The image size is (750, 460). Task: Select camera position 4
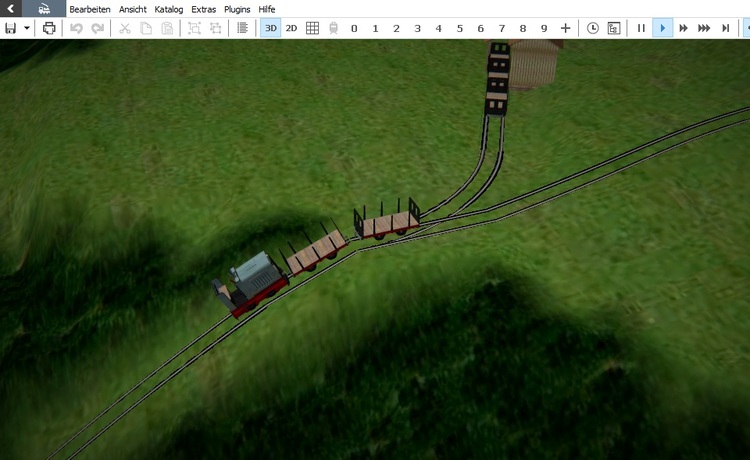[439, 28]
